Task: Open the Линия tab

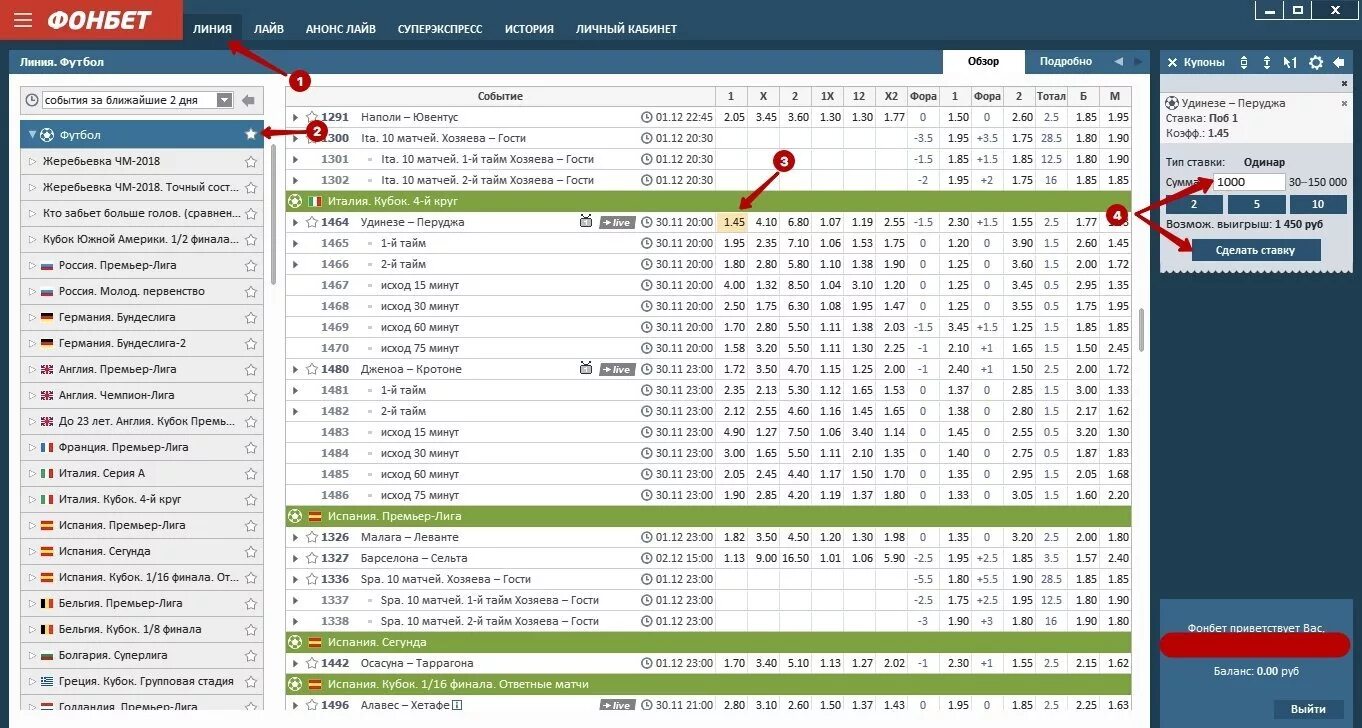Action: [x=212, y=29]
